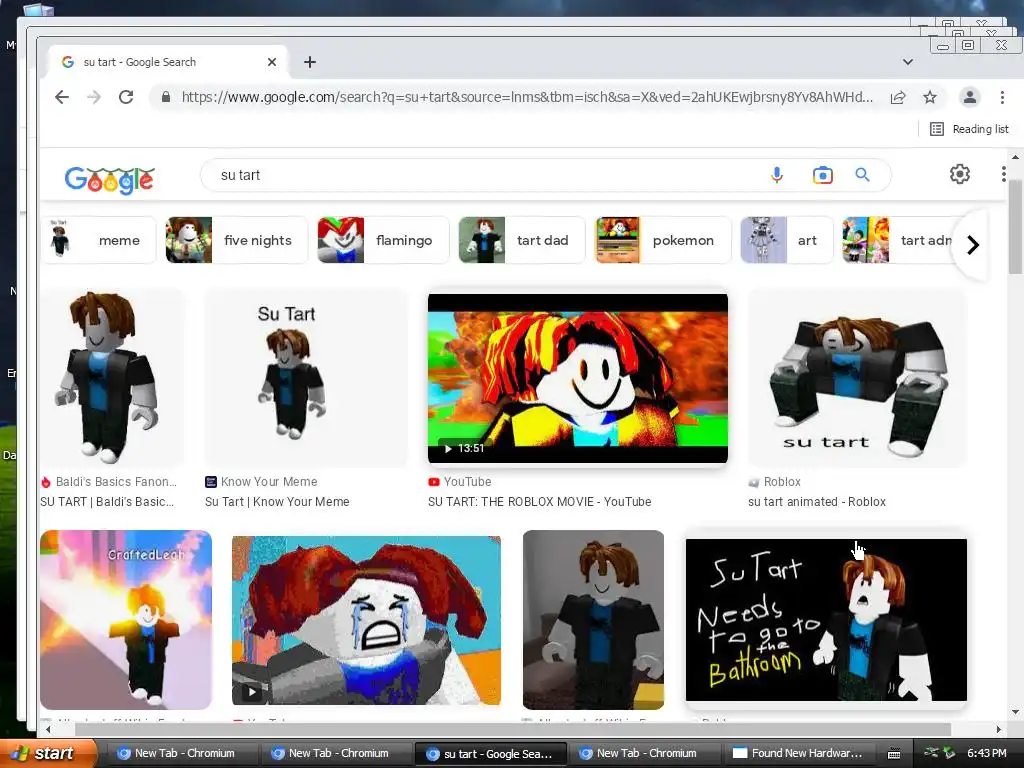Open Su Tart Needs Bathroom image
This screenshot has height=768, width=1024.
click(826, 620)
